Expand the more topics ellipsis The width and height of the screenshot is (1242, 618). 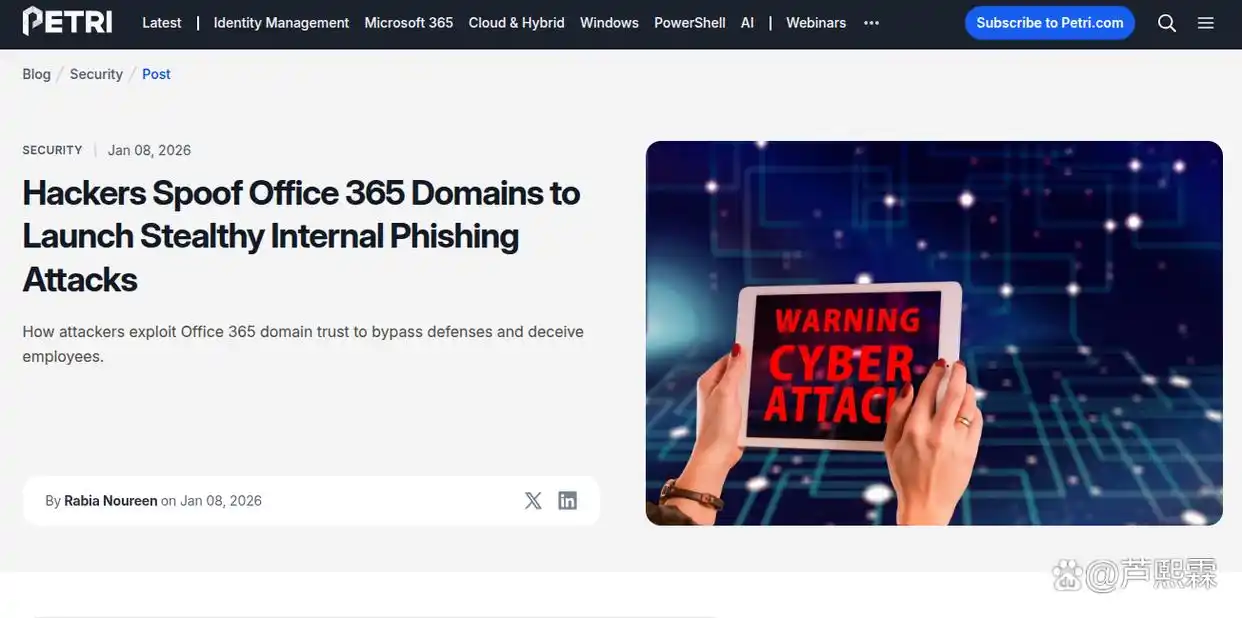click(x=871, y=23)
